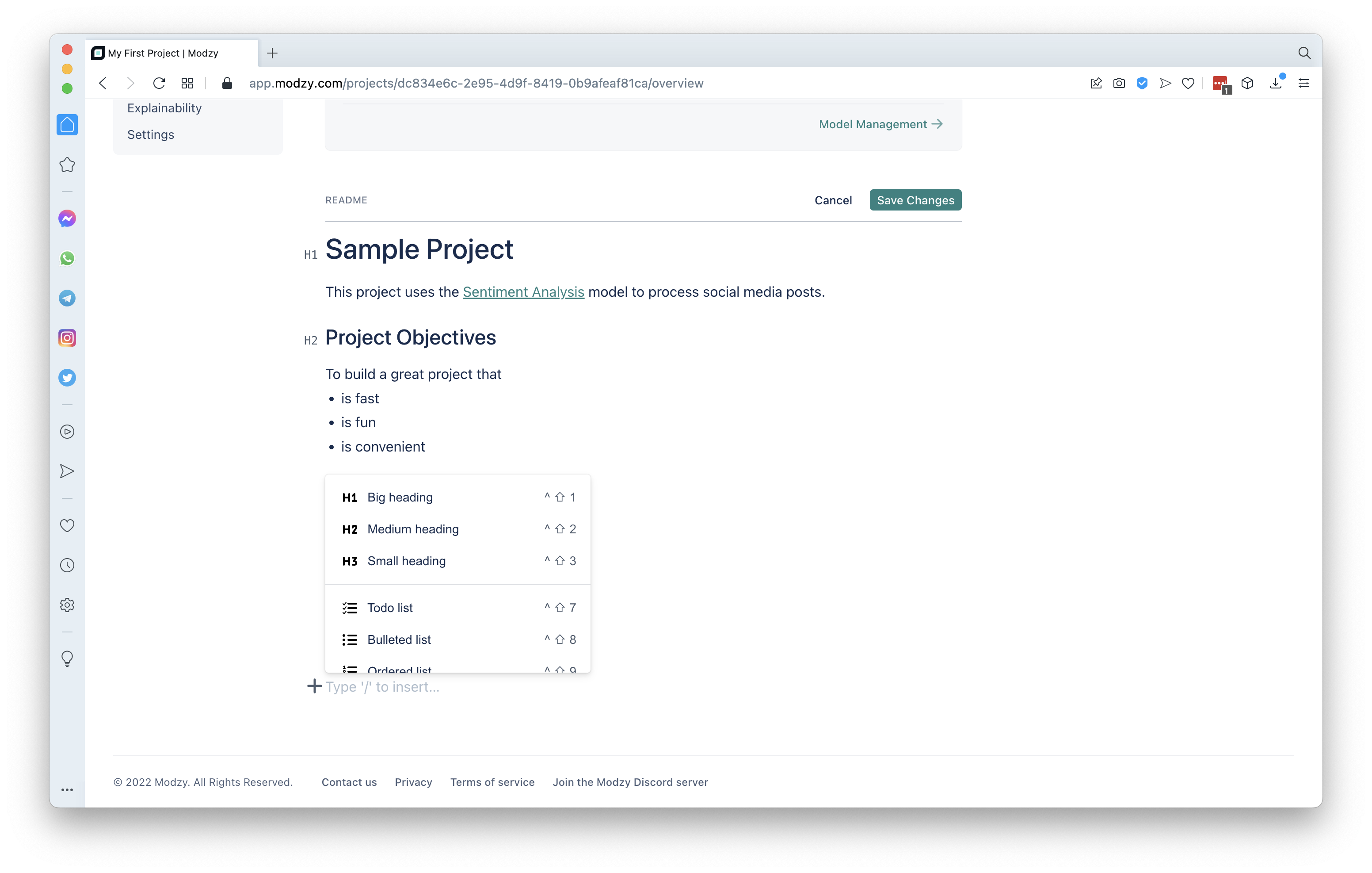This screenshot has width=1372, height=873.
Task: Open browser history clock icon
Action: click(67, 565)
